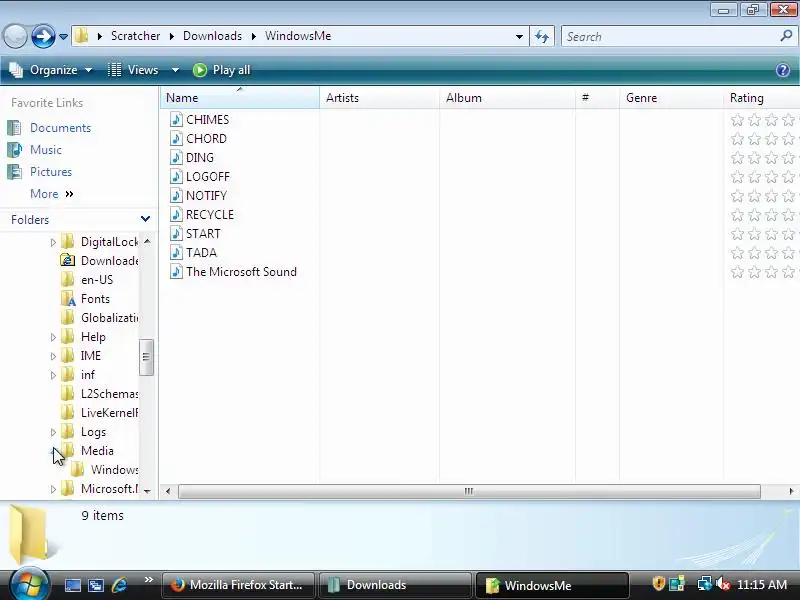Image resolution: width=800 pixels, height=600 pixels.
Task: Open Documents in Favorite Links
Action: tap(60, 128)
